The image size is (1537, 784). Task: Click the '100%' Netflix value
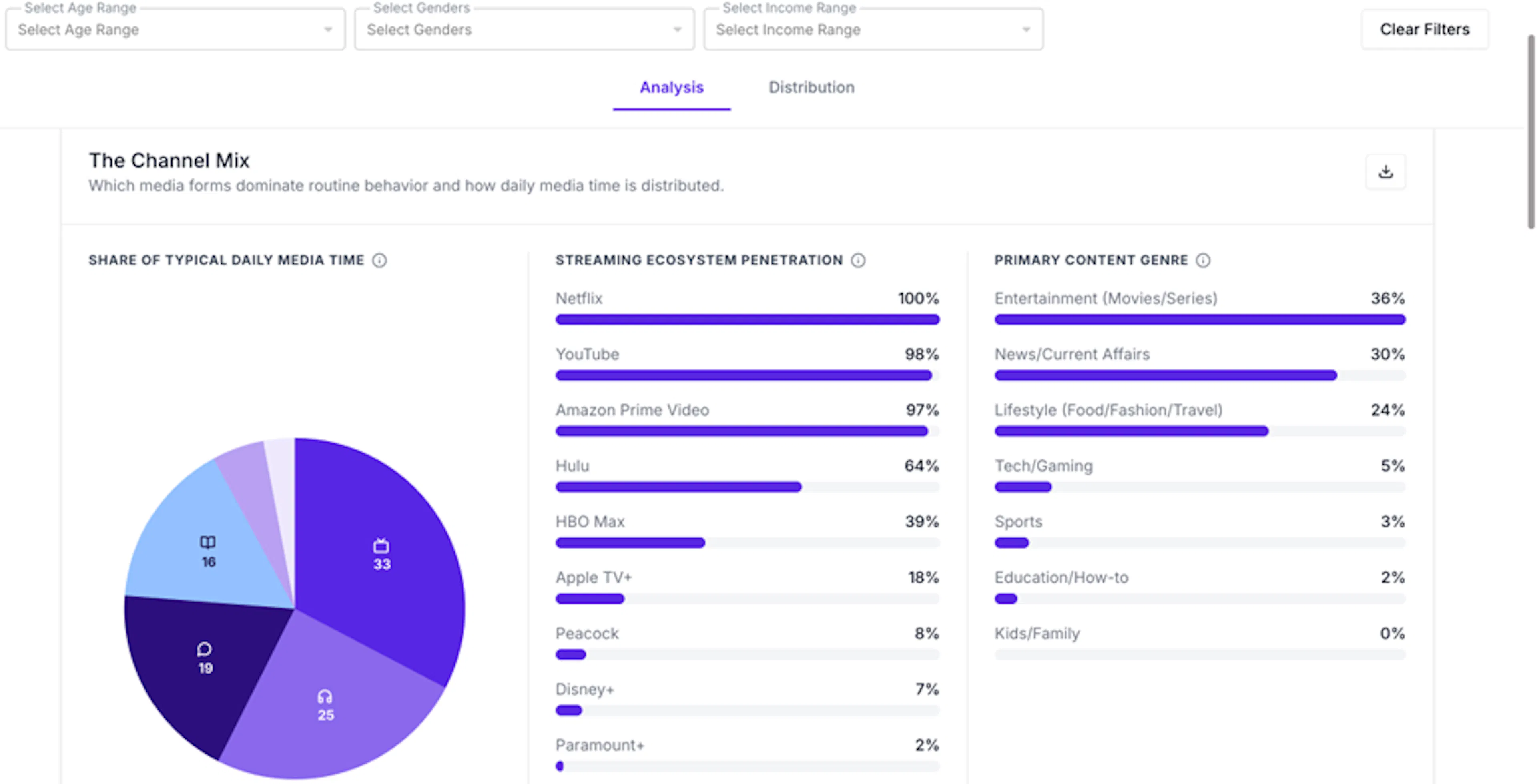click(919, 298)
